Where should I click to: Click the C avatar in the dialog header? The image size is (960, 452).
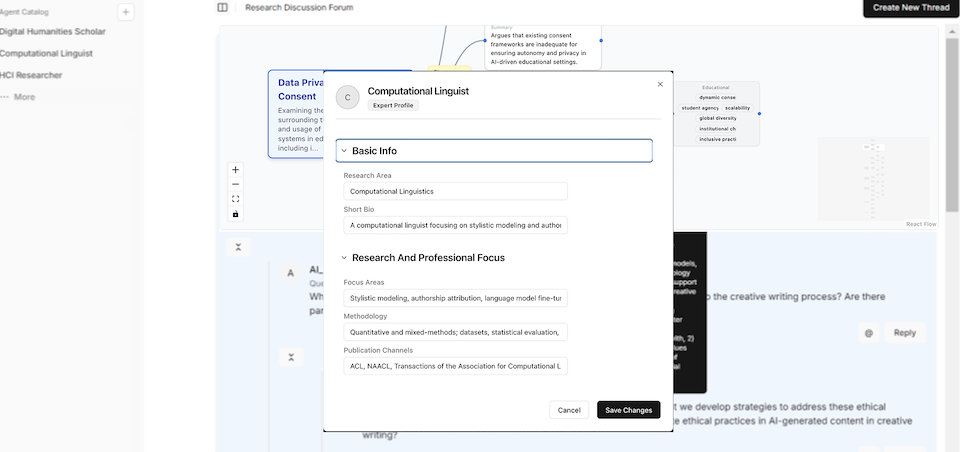coord(348,97)
